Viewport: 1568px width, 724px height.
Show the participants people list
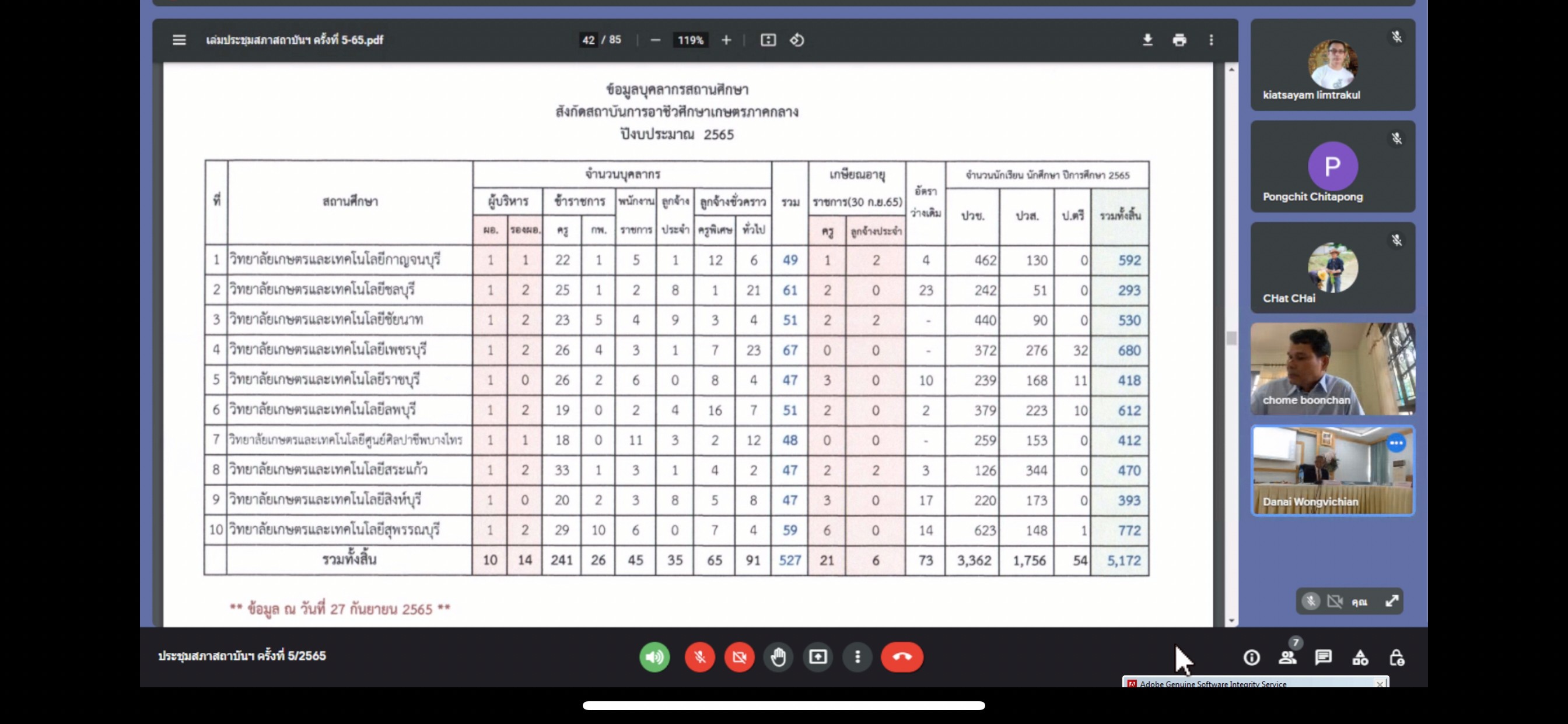[1287, 657]
